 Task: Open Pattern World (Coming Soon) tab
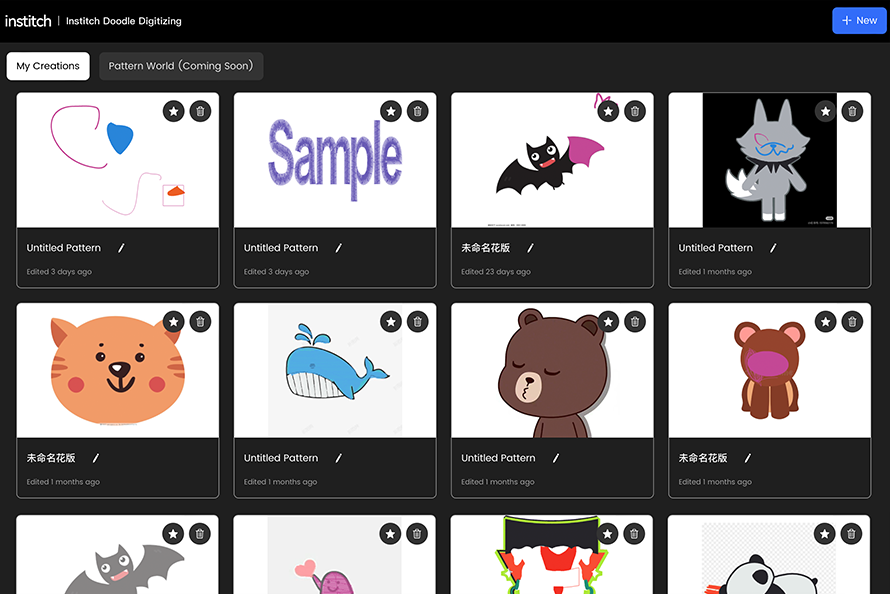point(181,66)
